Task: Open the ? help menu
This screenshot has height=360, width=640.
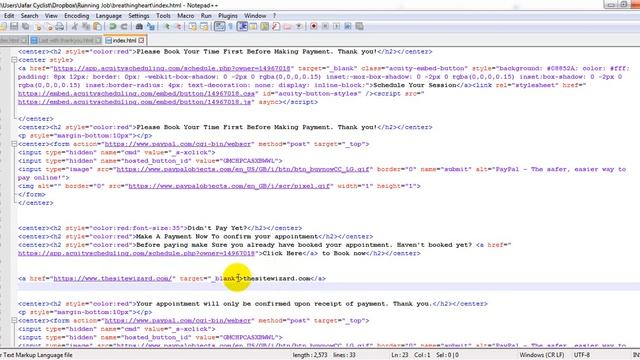Action: coord(274,16)
